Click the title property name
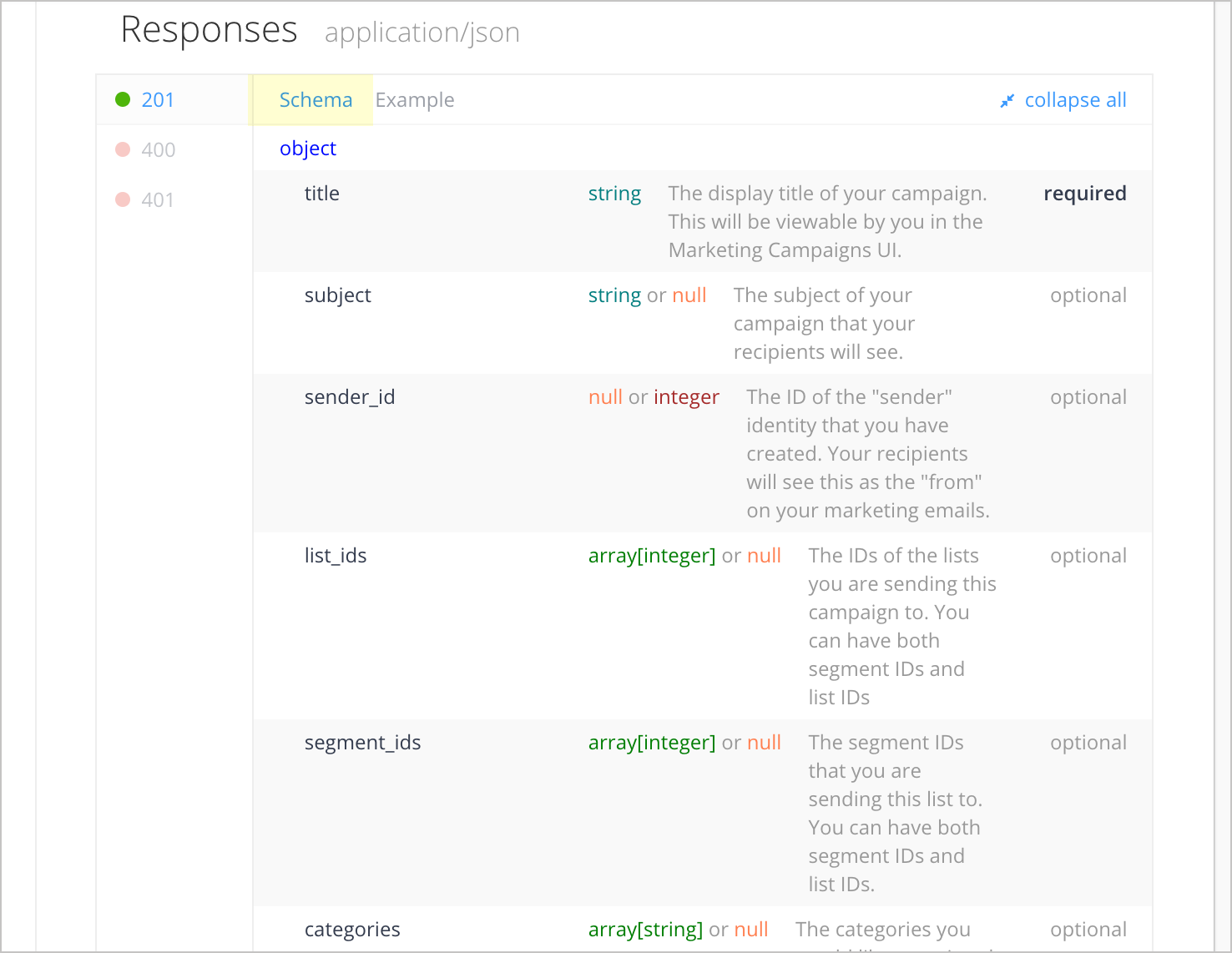 (321, 193)
